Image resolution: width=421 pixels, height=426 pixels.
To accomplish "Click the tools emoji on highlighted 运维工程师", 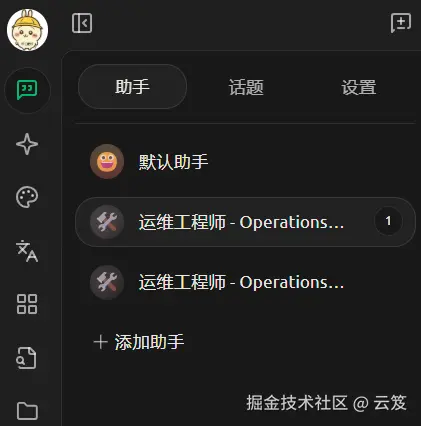I will click(x=107, y=222).
